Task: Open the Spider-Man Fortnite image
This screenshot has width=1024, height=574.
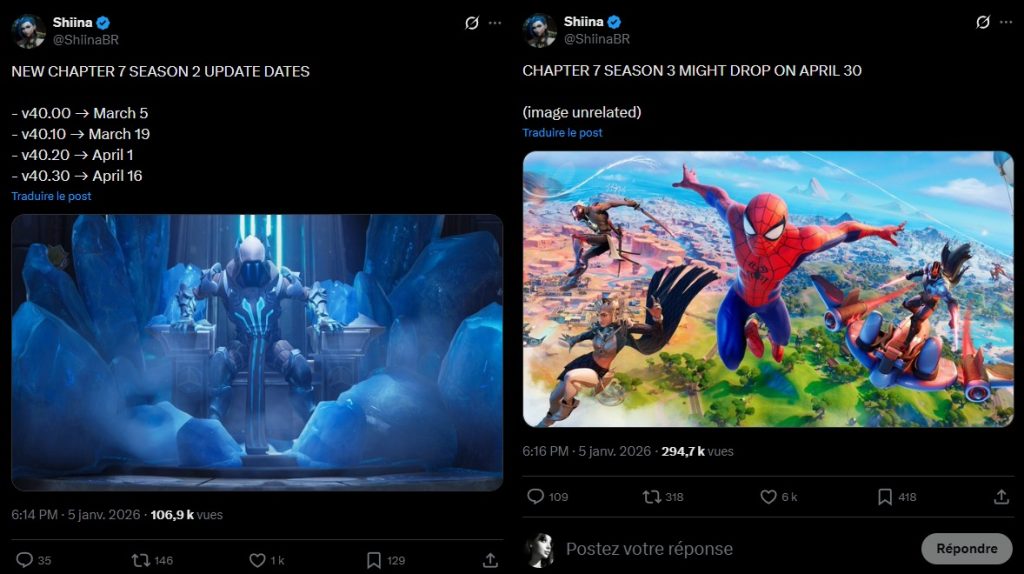Action: click(x=768, y=289)
